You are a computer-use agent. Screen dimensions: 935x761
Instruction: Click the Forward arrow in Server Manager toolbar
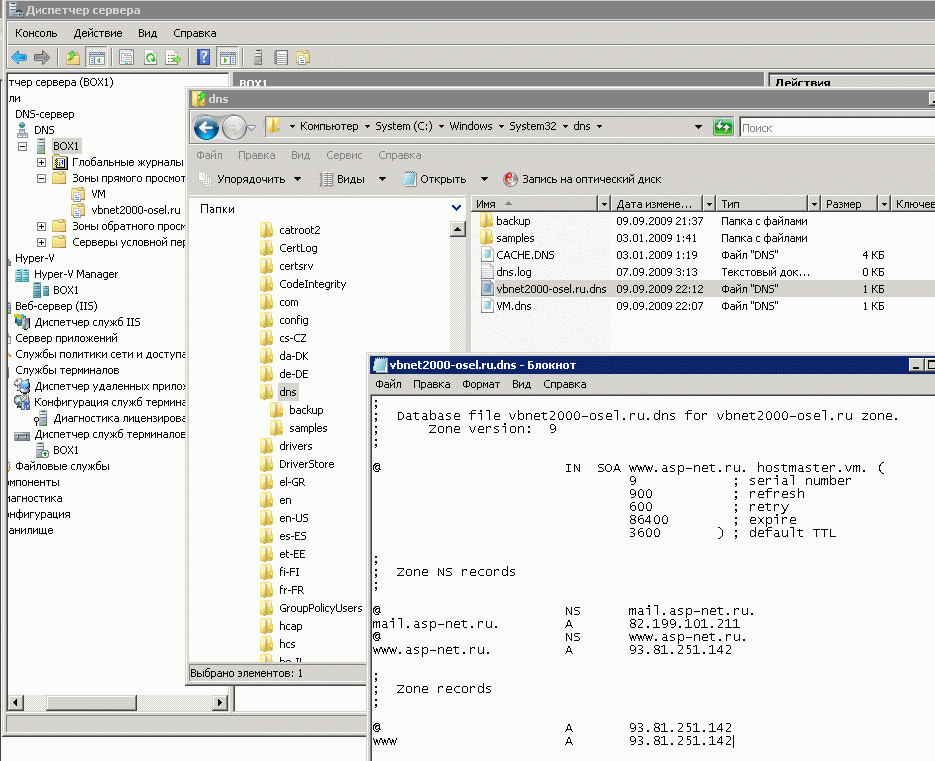click(42, 58)
